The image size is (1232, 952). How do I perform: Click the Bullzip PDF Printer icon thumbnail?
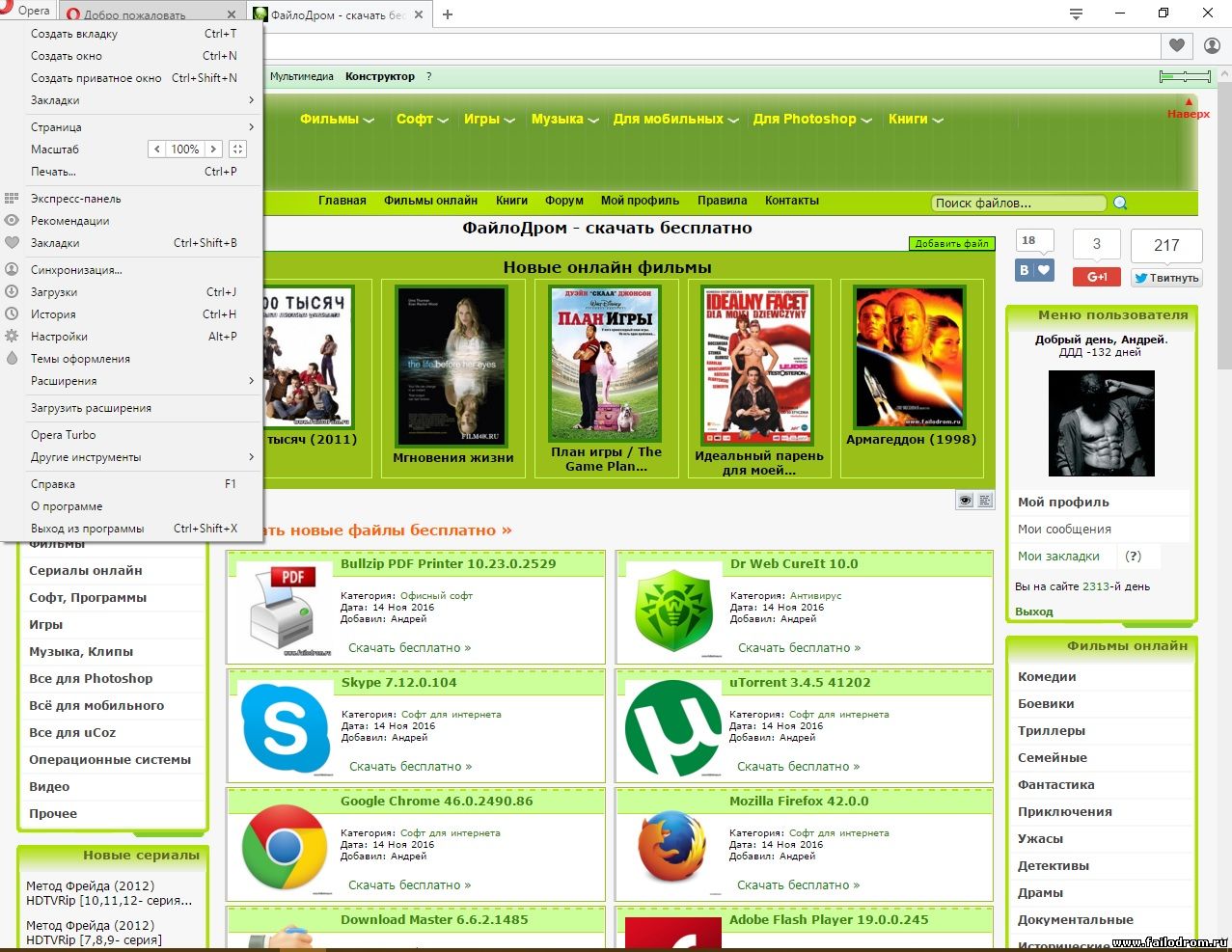pyautogui.click(x=285, y=612)
